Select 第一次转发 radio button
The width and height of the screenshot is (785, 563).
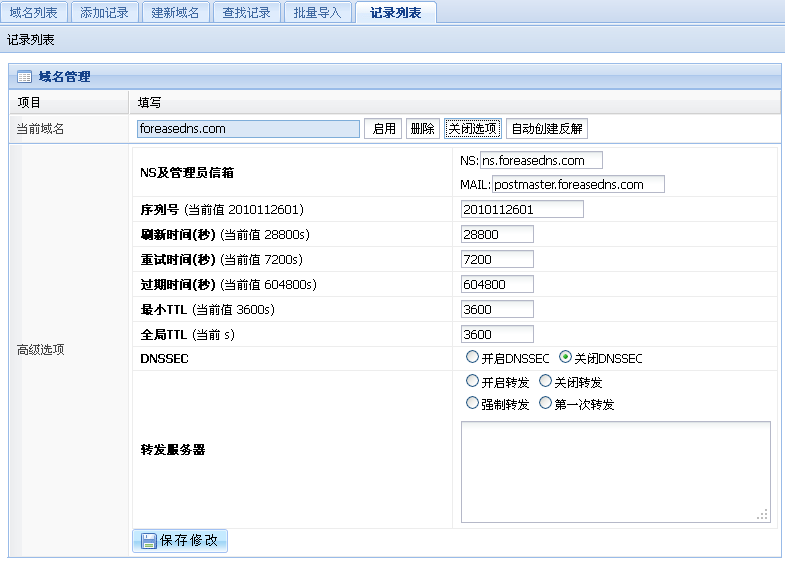click(x=545, y=403)
